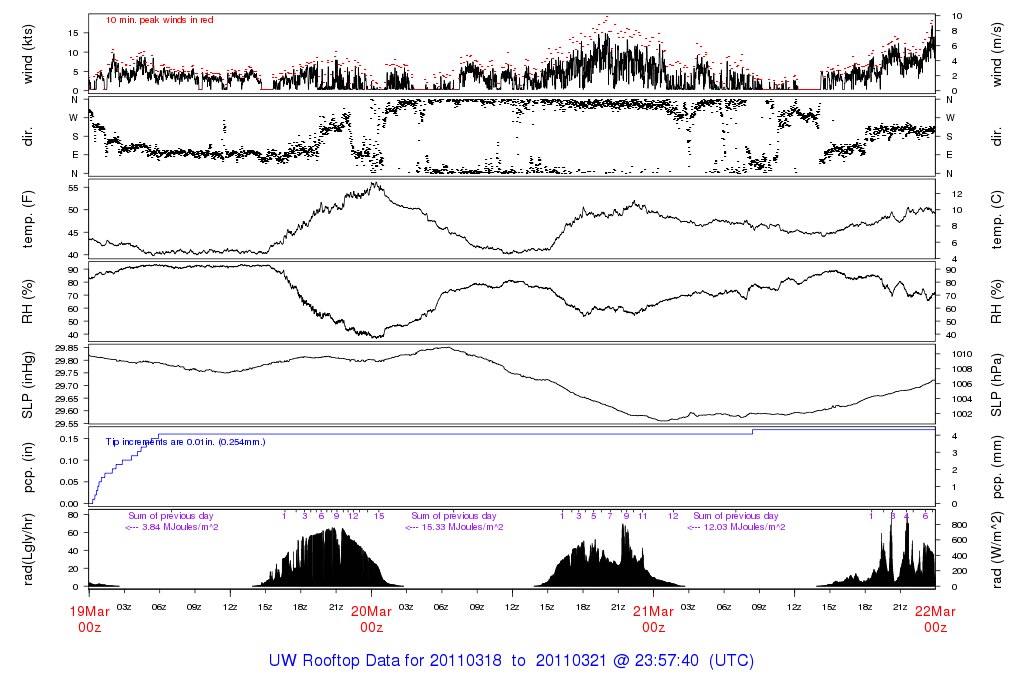Select the 'rad (W/m^2)' axis label
Image resolution: width=1024 pixels, height=700 pixels.
click(996, 550)
